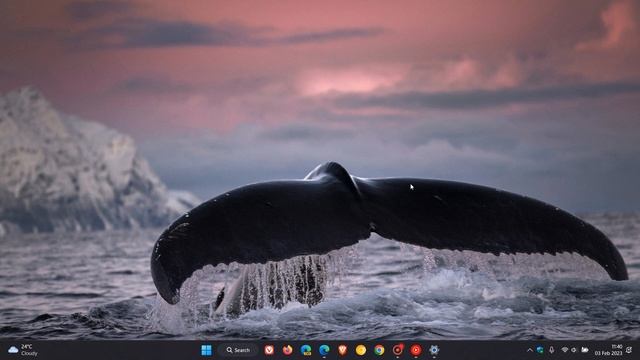Open the clock and date calendar

608,350
